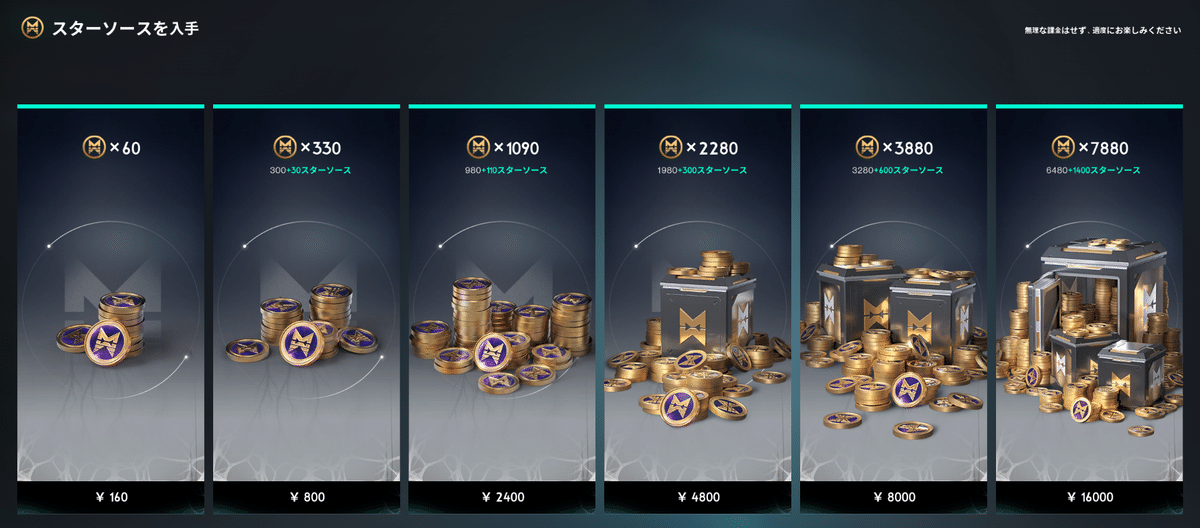The image size is (1200, 528).
Task: Click the coin icon beside ×1090
Action: (x=478, y=148)
